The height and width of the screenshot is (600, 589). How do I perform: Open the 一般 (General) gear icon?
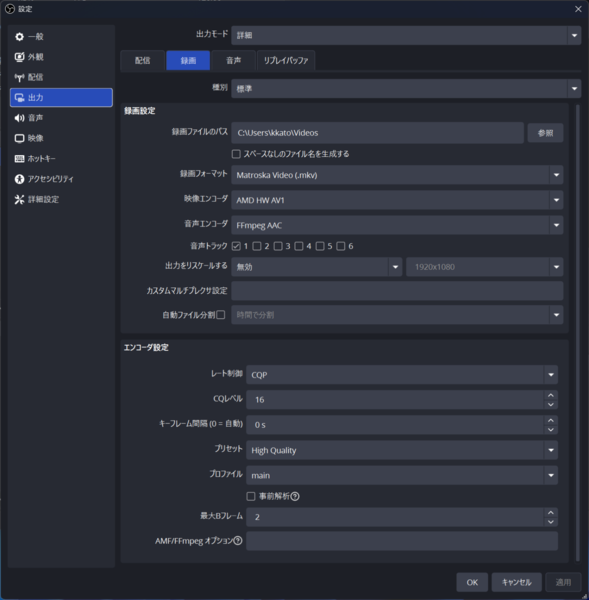(19, 37)
